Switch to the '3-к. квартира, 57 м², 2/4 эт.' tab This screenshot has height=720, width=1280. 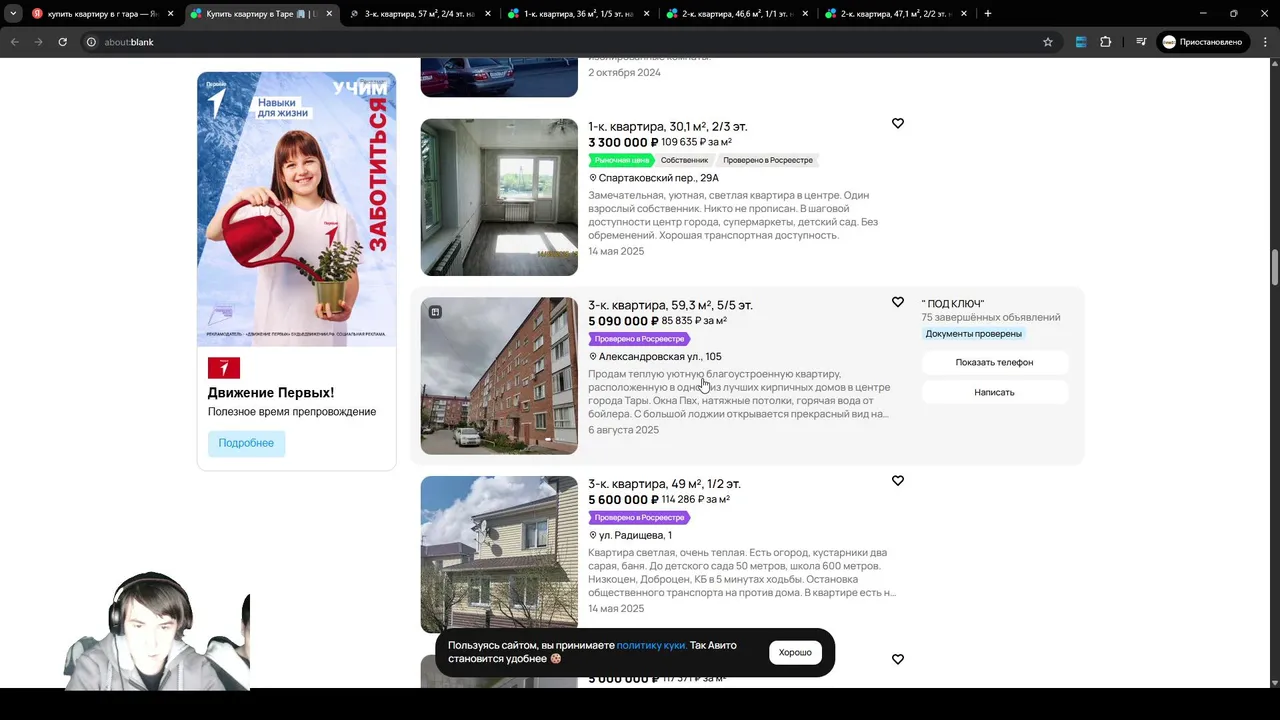420,14
